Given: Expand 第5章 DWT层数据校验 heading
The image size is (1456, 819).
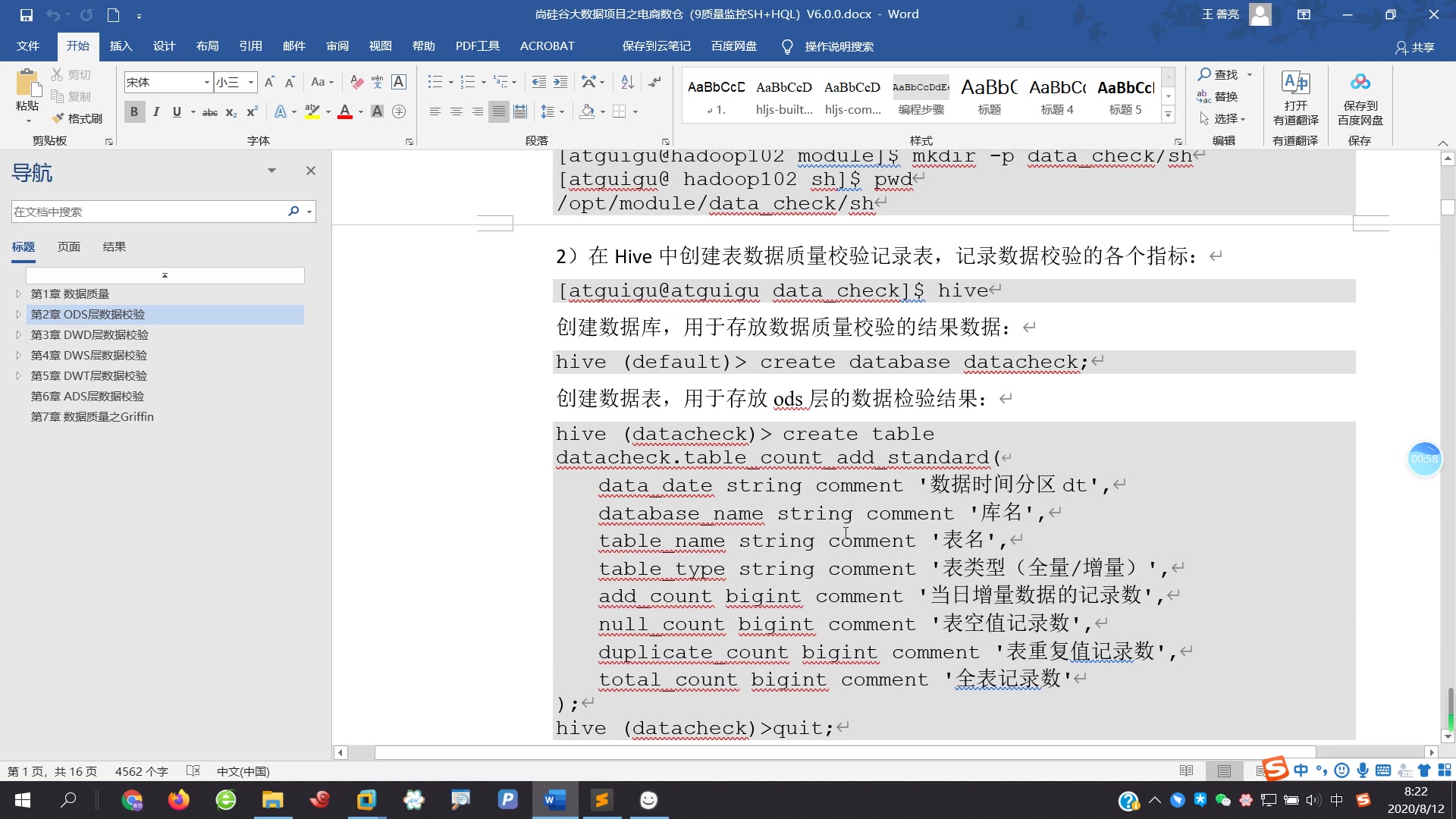Looking at the screenshot, I should tap(19, 375).
